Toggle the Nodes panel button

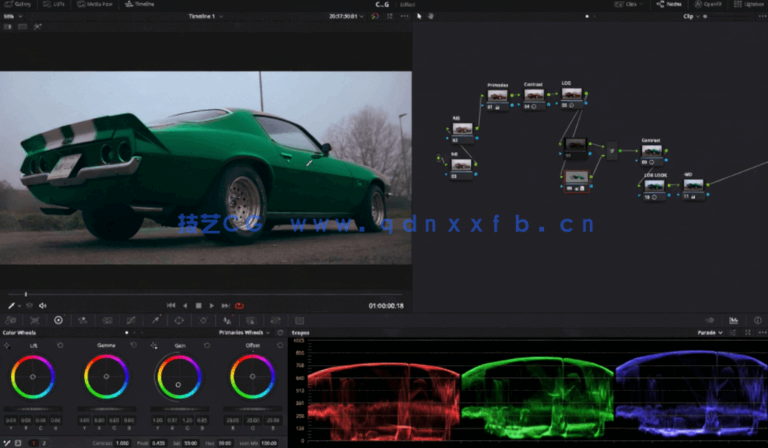(669, 4)
